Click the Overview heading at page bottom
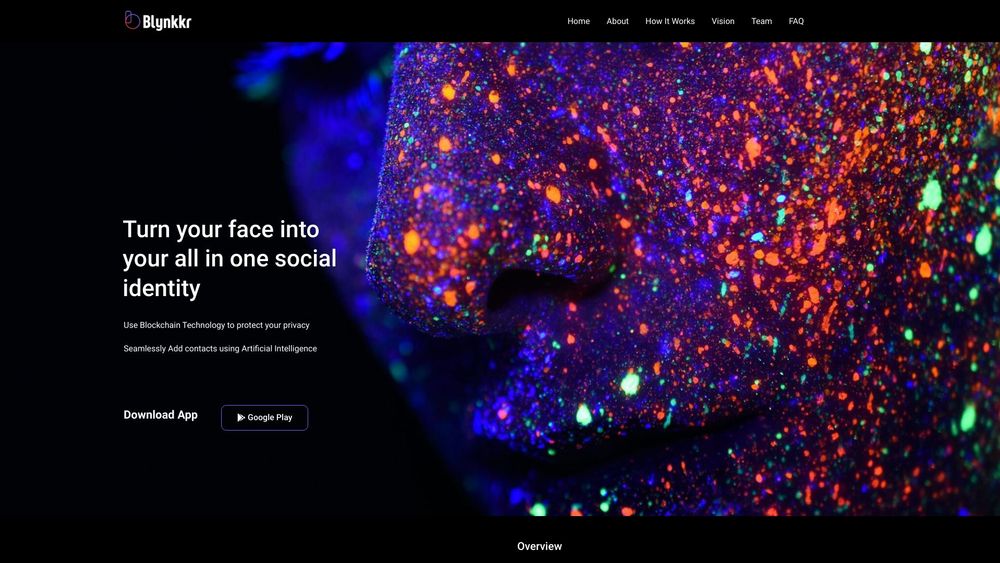1000x563 pixels. (540, 546)
